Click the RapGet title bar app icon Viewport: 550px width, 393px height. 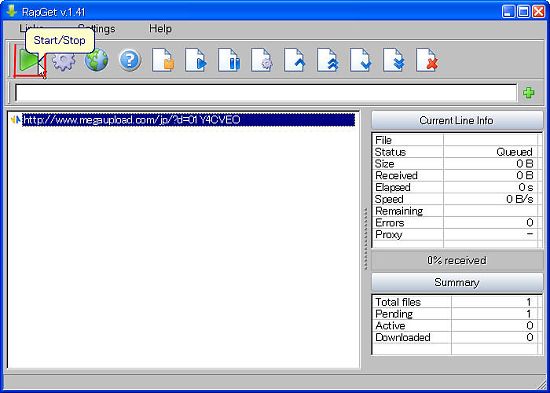12,11
